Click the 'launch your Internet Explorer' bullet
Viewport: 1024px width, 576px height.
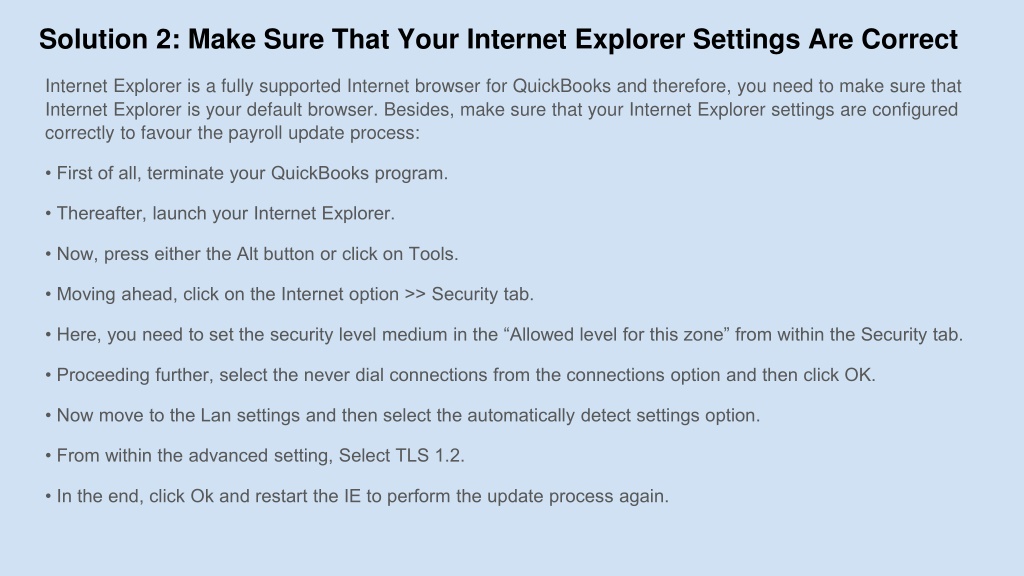(x=220, y=214)
